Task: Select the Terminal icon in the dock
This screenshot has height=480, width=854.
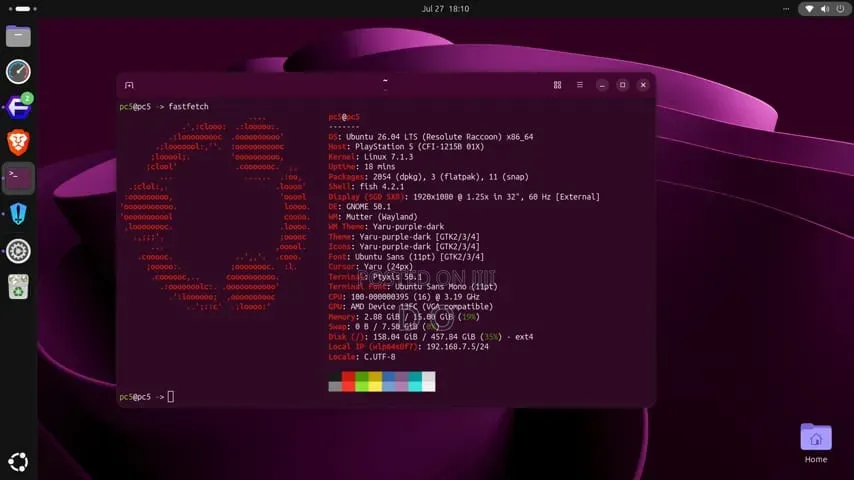Action: (18, 178)
